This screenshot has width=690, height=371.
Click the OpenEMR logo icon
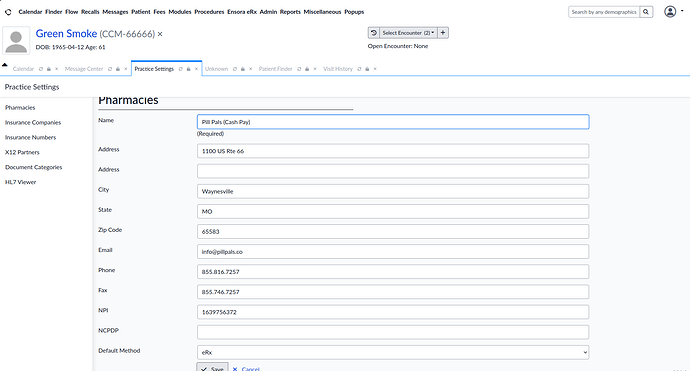8,12
